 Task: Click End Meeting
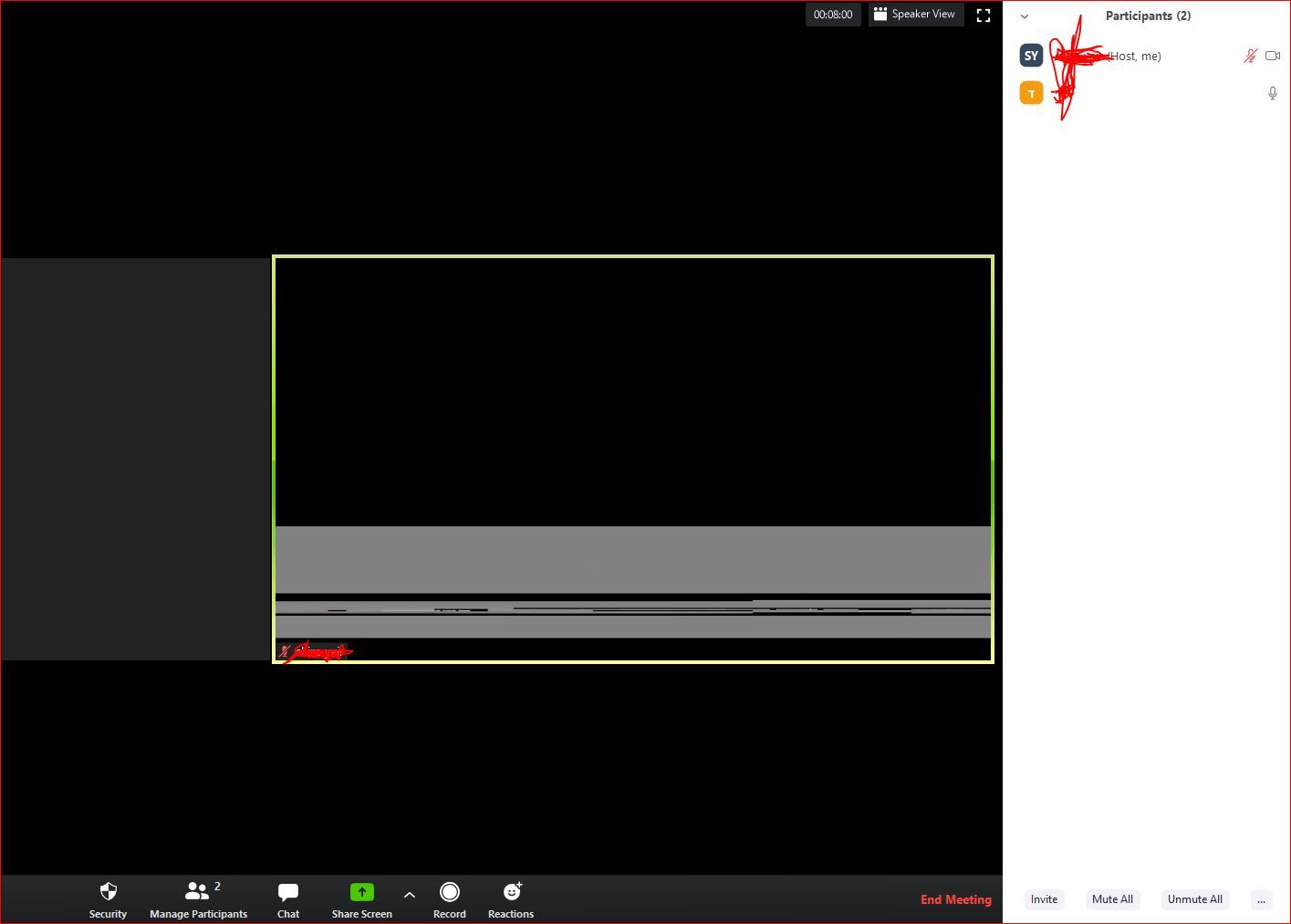956,899
